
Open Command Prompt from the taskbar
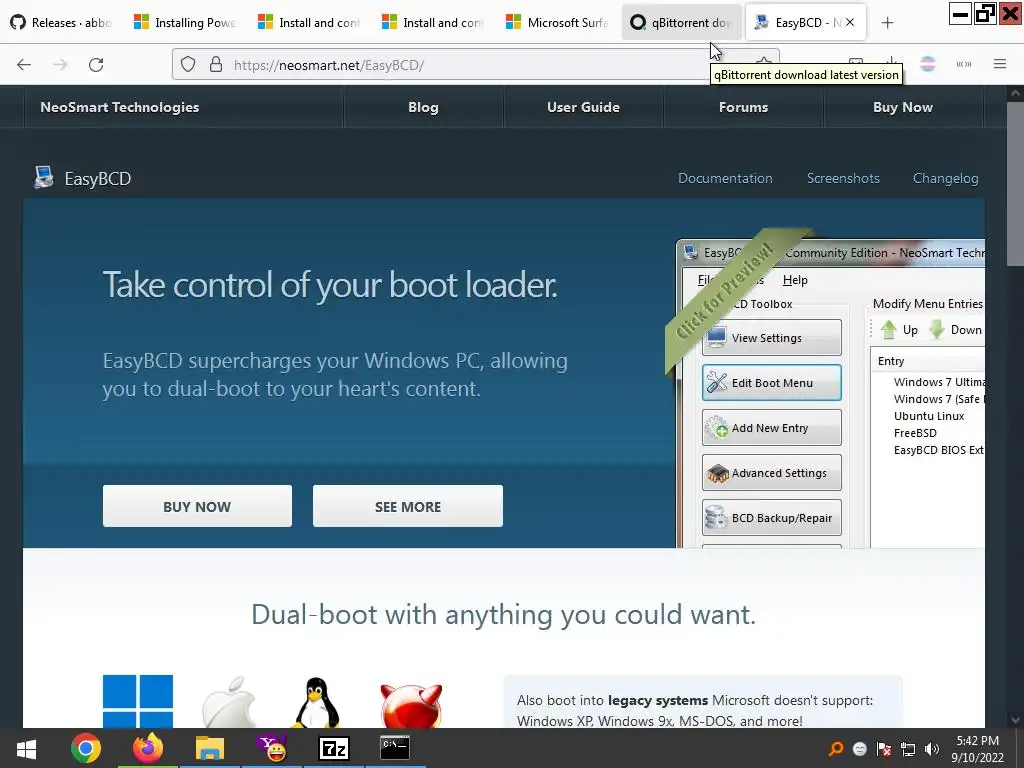pos(395,748)
